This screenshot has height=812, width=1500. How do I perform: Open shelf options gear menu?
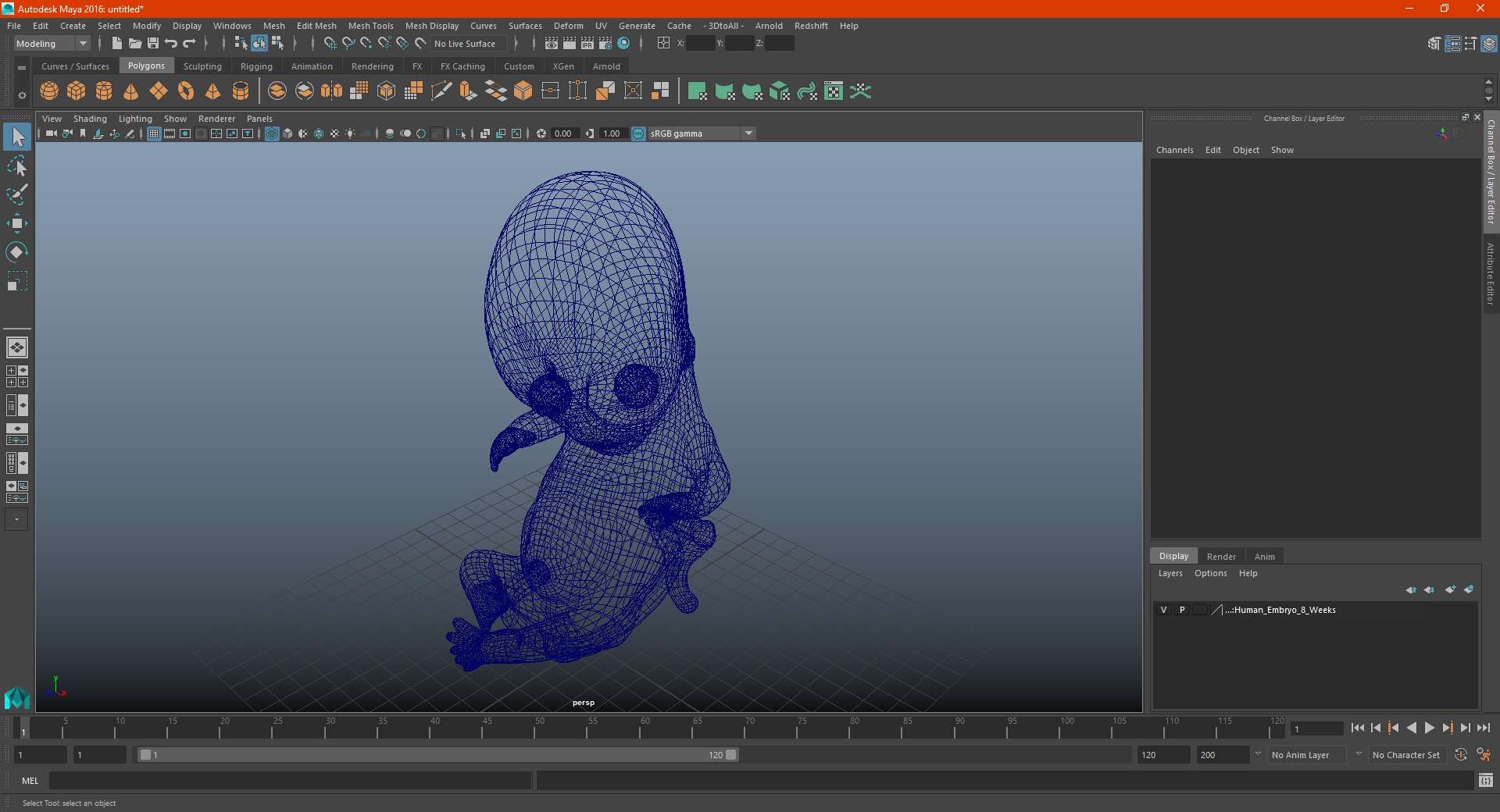point(22,95)
